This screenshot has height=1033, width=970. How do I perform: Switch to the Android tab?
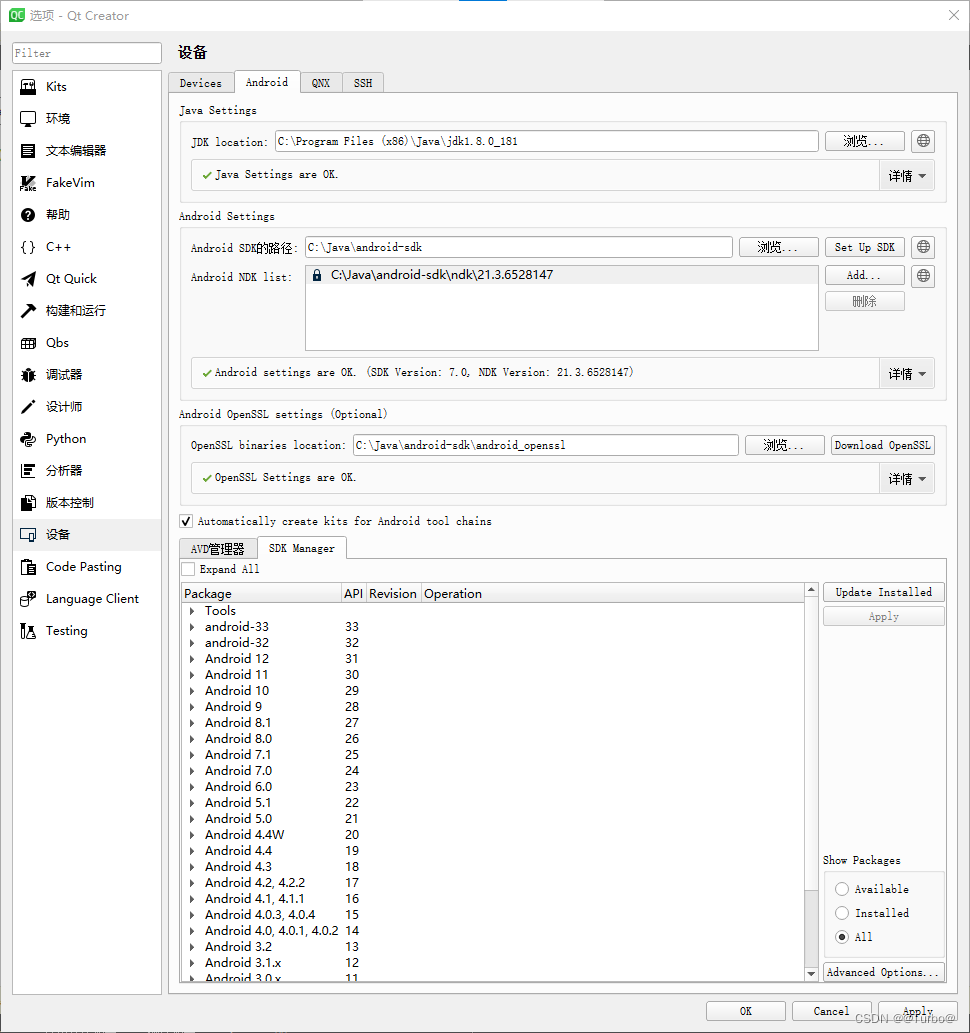click(x=267, y=82)
